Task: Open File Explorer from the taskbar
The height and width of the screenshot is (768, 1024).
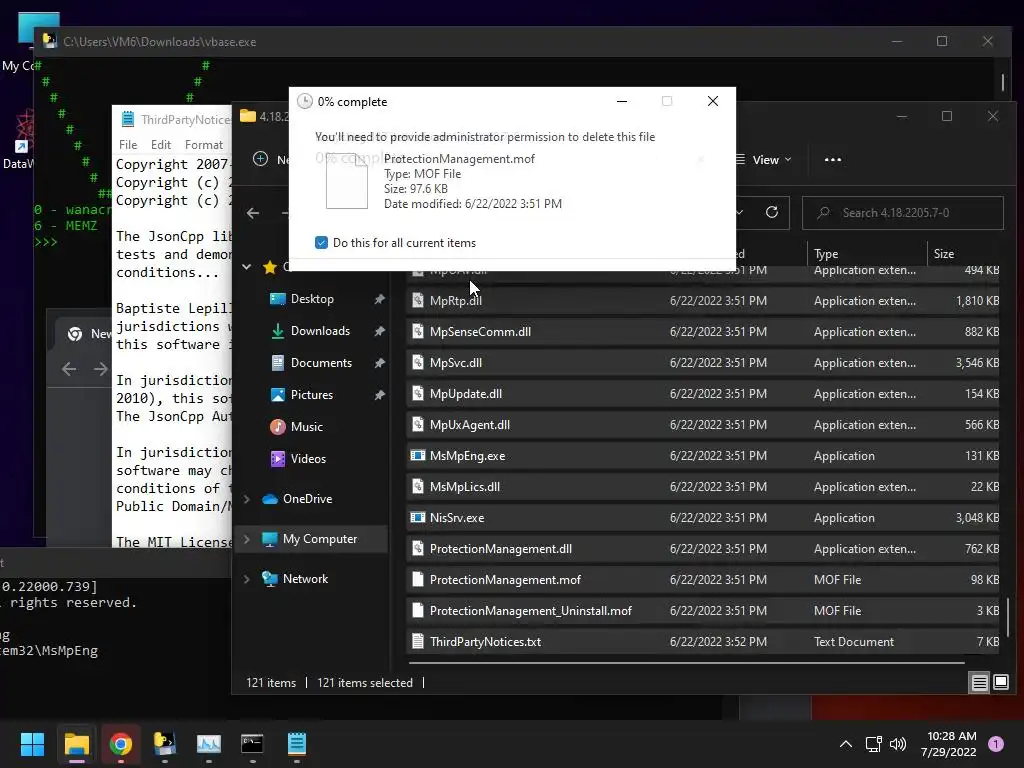Action: [76, 744]
